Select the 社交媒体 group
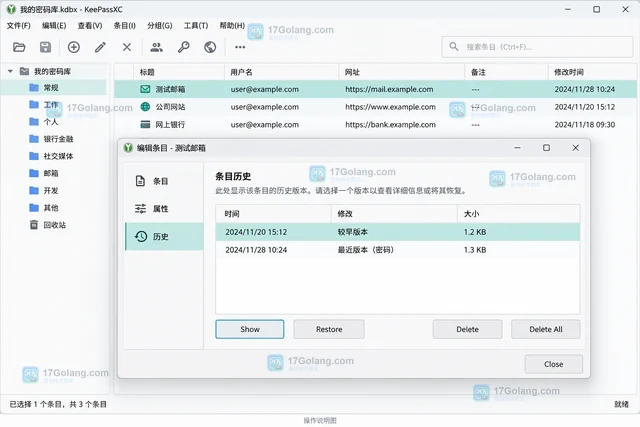The image size is (640, 427). point(58,156)
